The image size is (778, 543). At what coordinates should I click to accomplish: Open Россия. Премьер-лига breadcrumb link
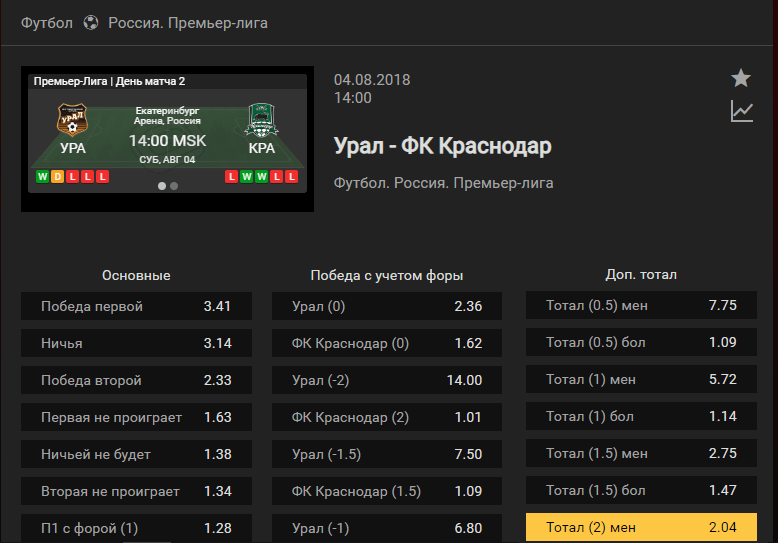[x=188, y=23]
